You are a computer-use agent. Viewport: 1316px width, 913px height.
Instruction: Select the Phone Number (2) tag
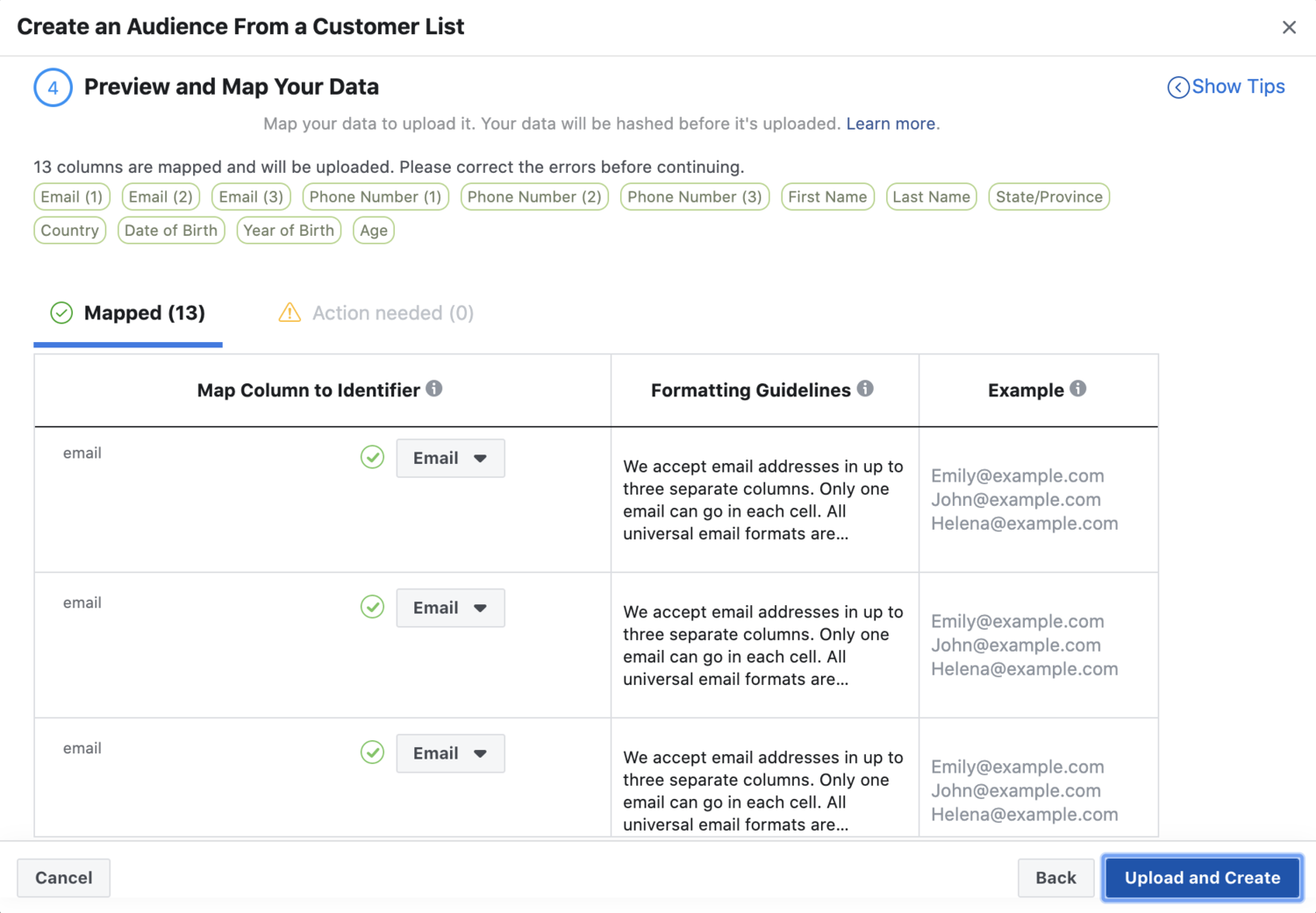pos(534,196)
